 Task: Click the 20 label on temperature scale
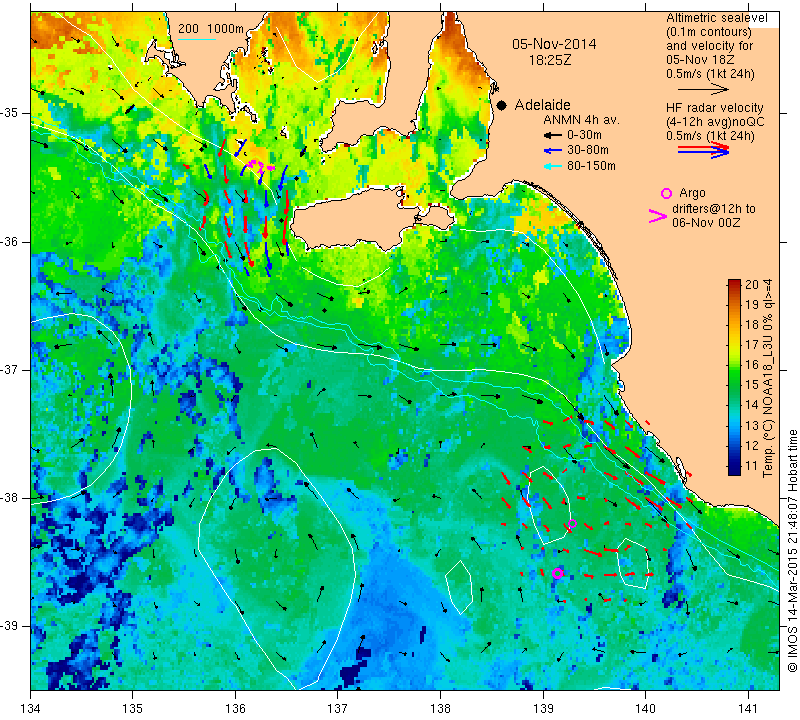click(752, 285)
